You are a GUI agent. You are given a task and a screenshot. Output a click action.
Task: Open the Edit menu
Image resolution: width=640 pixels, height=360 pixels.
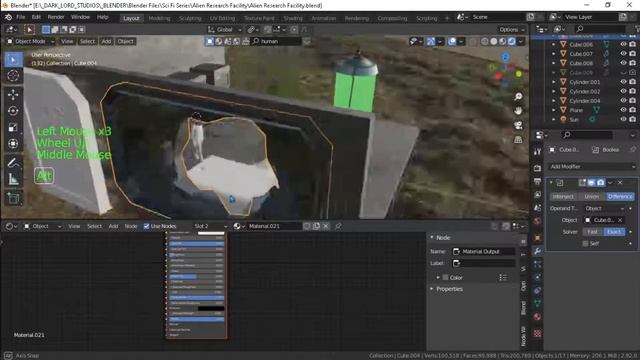(x=36, y=17)
